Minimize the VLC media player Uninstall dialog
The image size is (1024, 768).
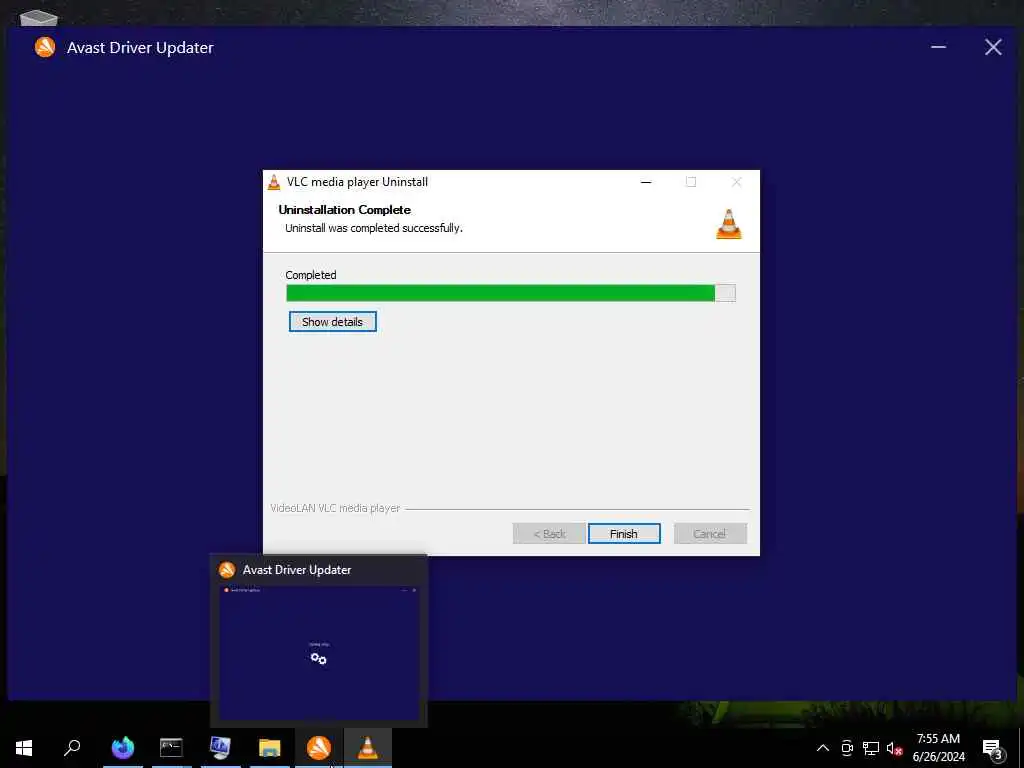(x=646, y=182)
